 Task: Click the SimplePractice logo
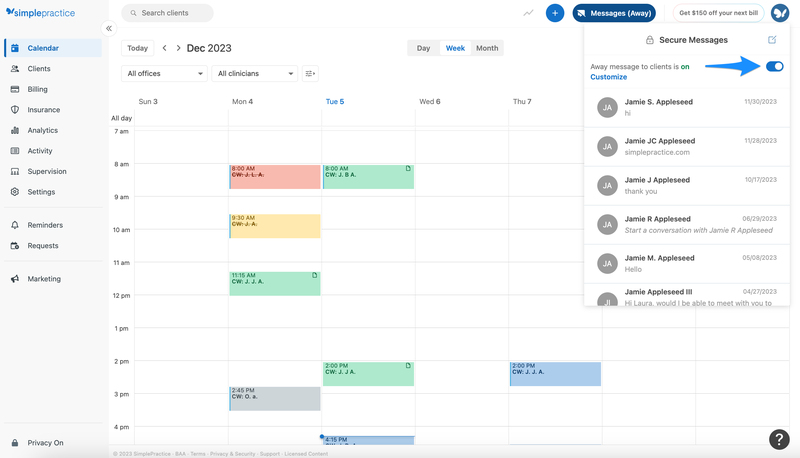pos(40,13)
